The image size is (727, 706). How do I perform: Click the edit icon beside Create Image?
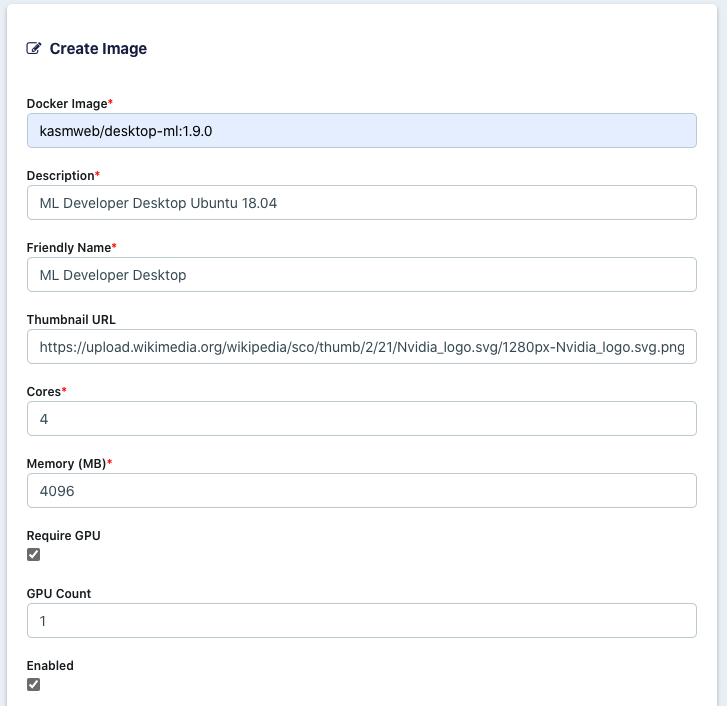[x=34, y=48]
